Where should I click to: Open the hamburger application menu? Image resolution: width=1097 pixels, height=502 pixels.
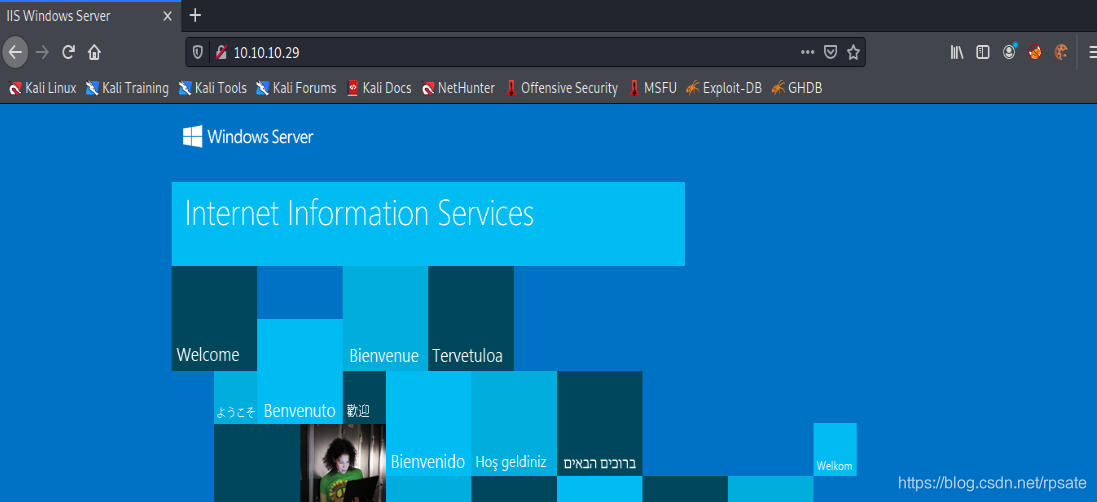click(1091, 52)
